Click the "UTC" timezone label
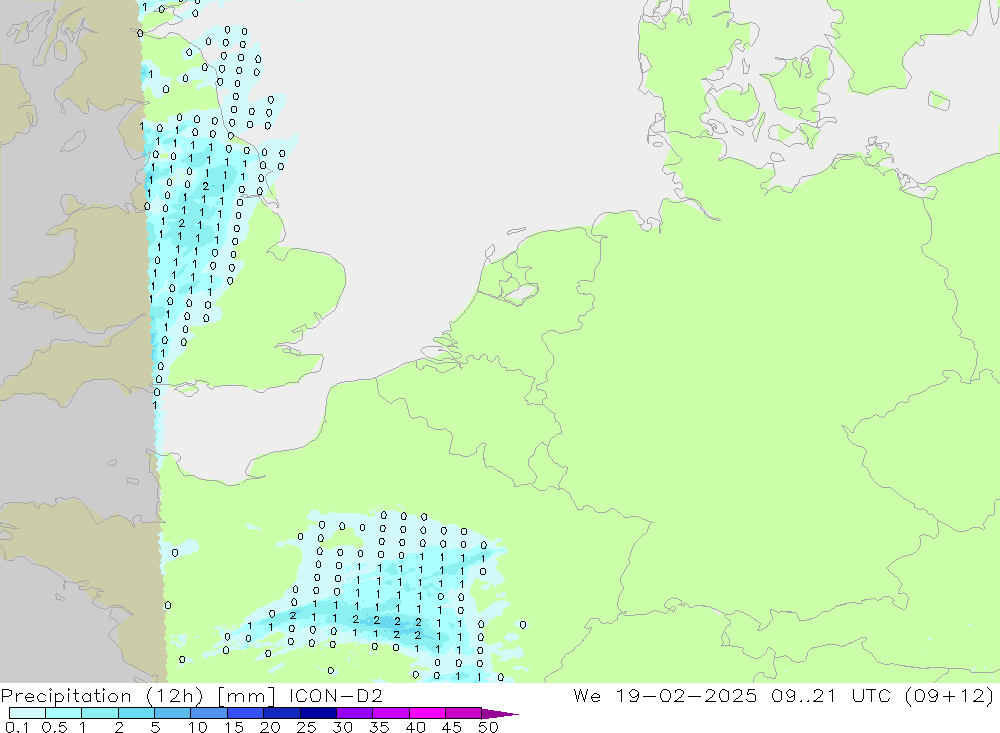Image resolution: width=1000 pixels, height=733 pixels. [871, 695]
